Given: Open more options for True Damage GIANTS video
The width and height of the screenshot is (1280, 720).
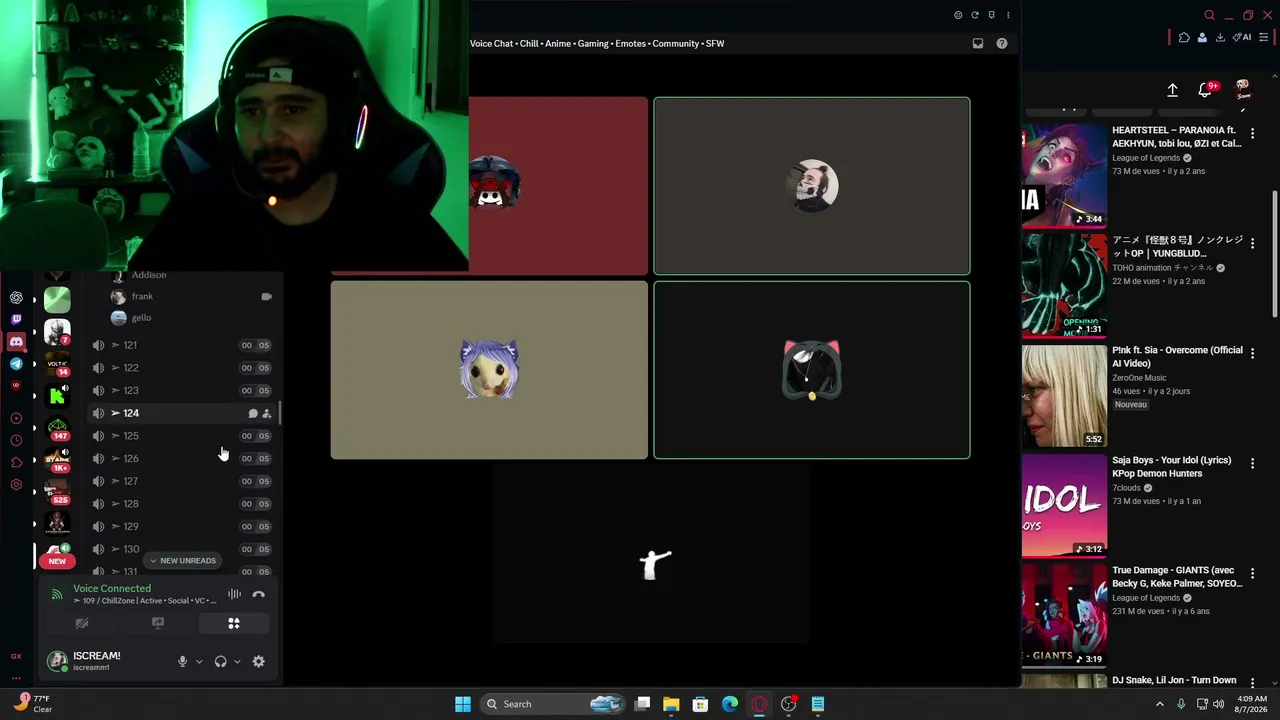Looking at the screenshot, I should point(1252,573).
